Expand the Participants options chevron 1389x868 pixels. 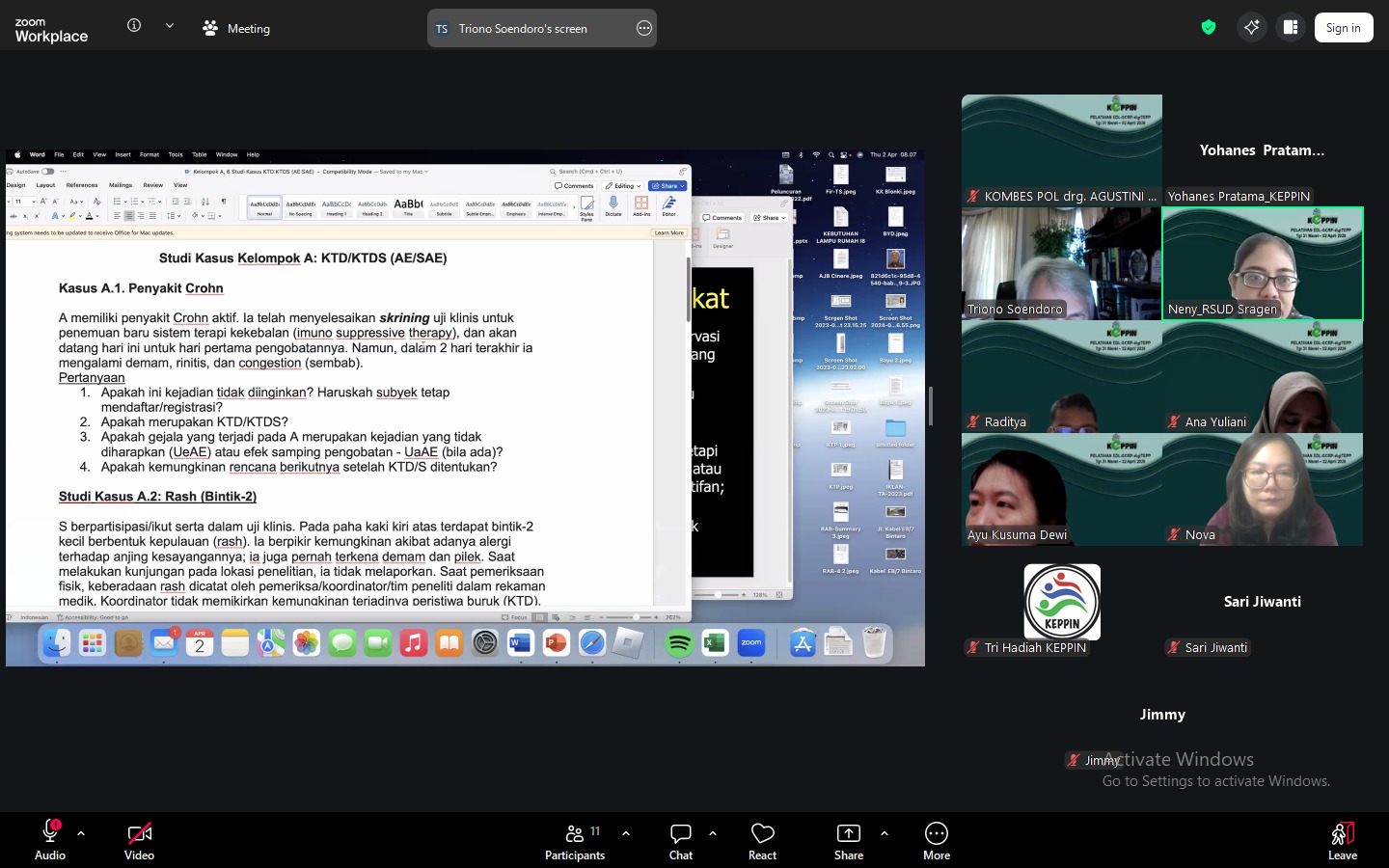(x=626, y=833)
